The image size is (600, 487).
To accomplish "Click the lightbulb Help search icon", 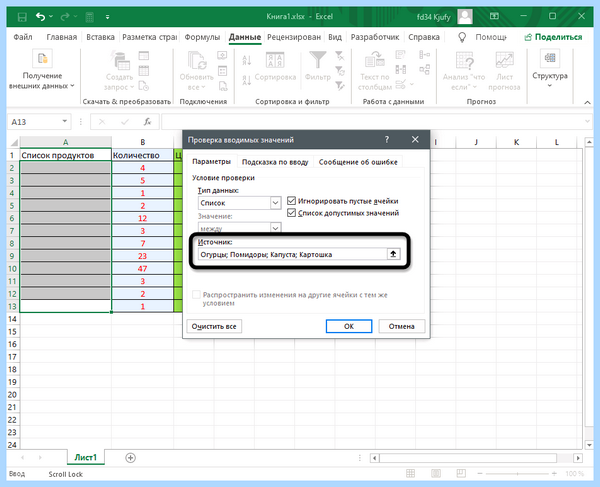I will coord(462,37).
